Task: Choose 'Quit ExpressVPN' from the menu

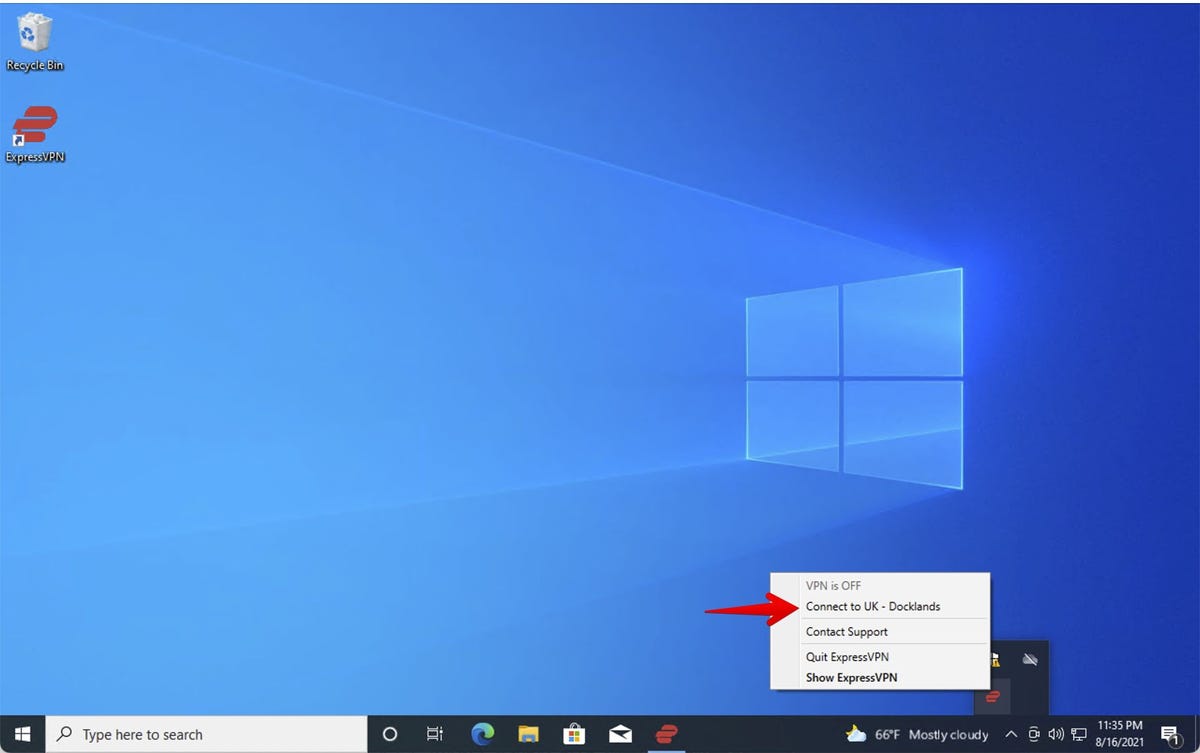Action: pos(847,657)
